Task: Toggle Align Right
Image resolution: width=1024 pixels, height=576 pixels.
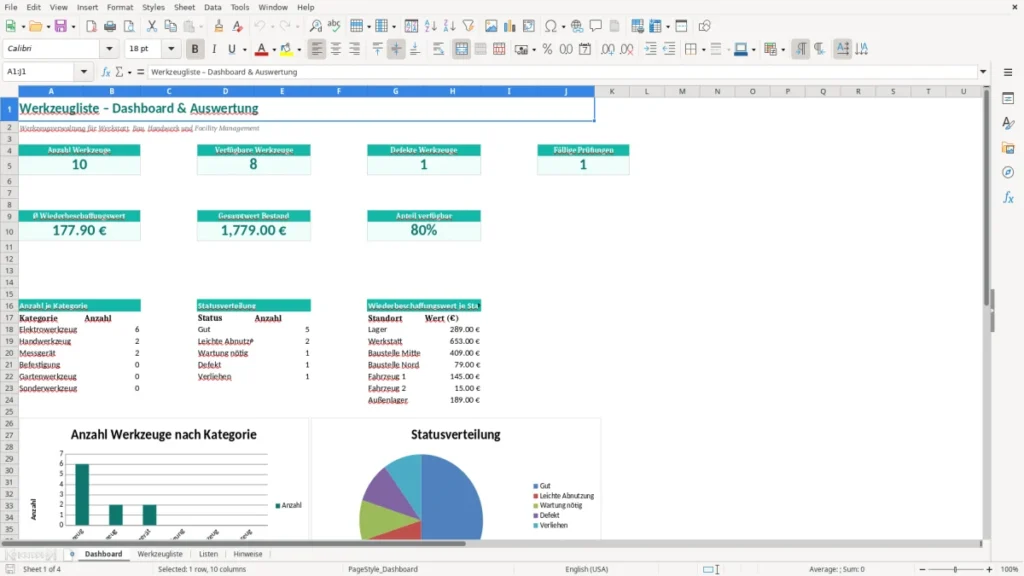Action: [x=355, y=49]
